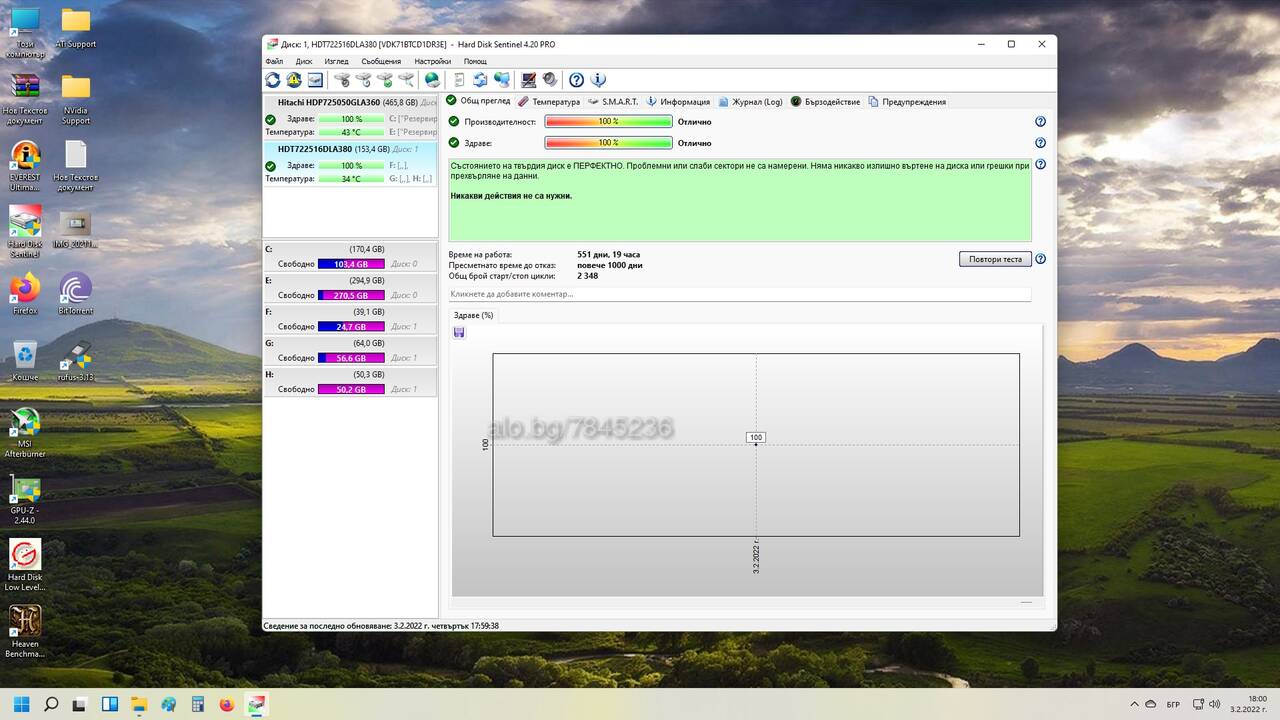Image resolution: width=1280 pixels, height=720 pixels.
Task: Switch to the S.M.A.R.T. tab
Action: click(x=613, y=102)
